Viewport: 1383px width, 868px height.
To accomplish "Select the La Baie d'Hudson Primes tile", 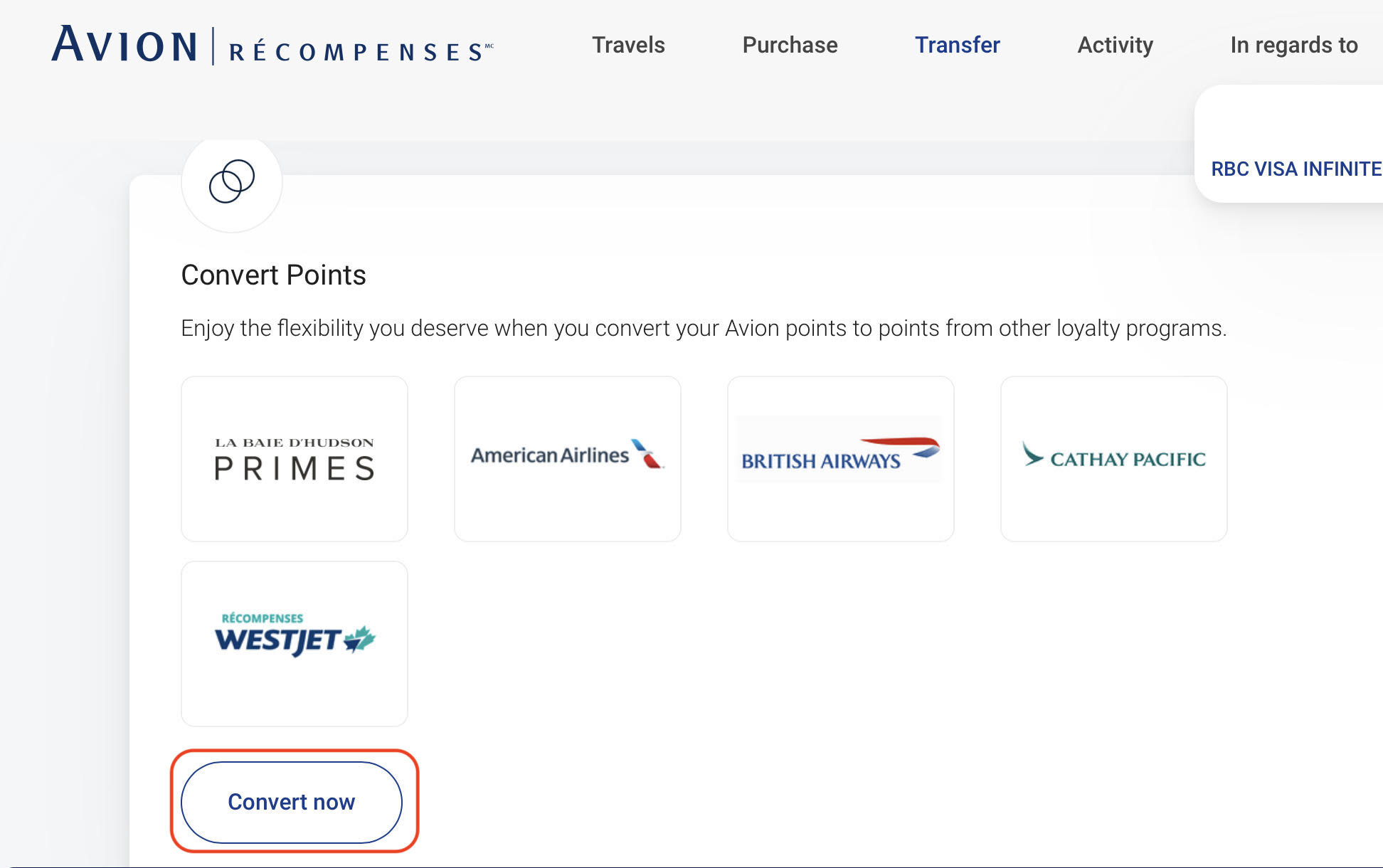I will point(294,457).
